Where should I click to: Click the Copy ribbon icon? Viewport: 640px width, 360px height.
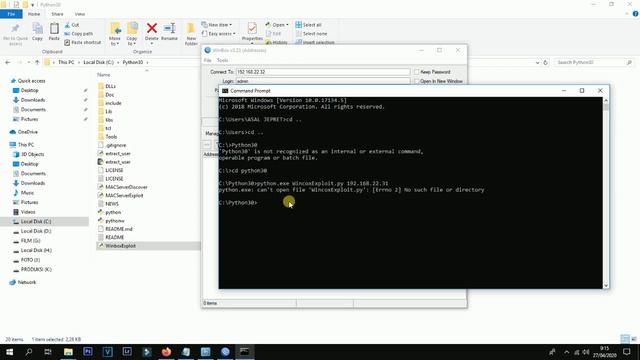pos(37,32)
